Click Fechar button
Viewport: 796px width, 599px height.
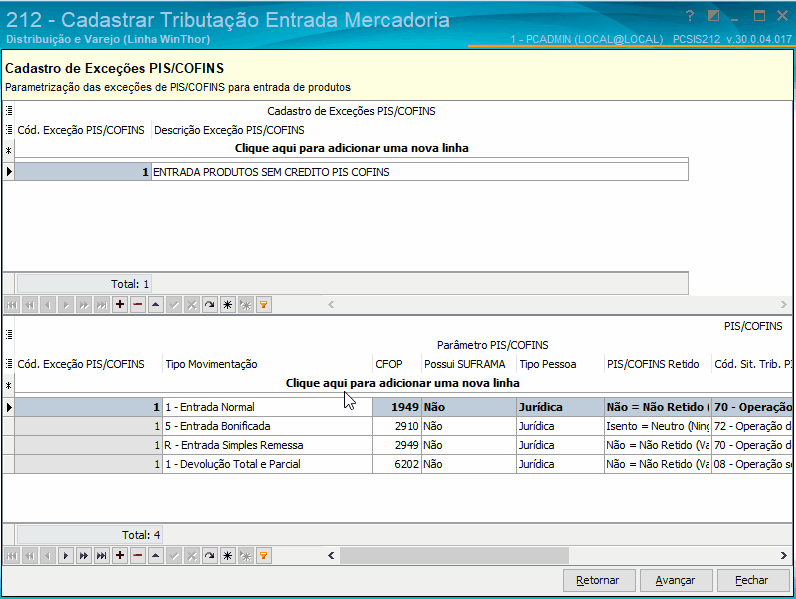(752, 580)
